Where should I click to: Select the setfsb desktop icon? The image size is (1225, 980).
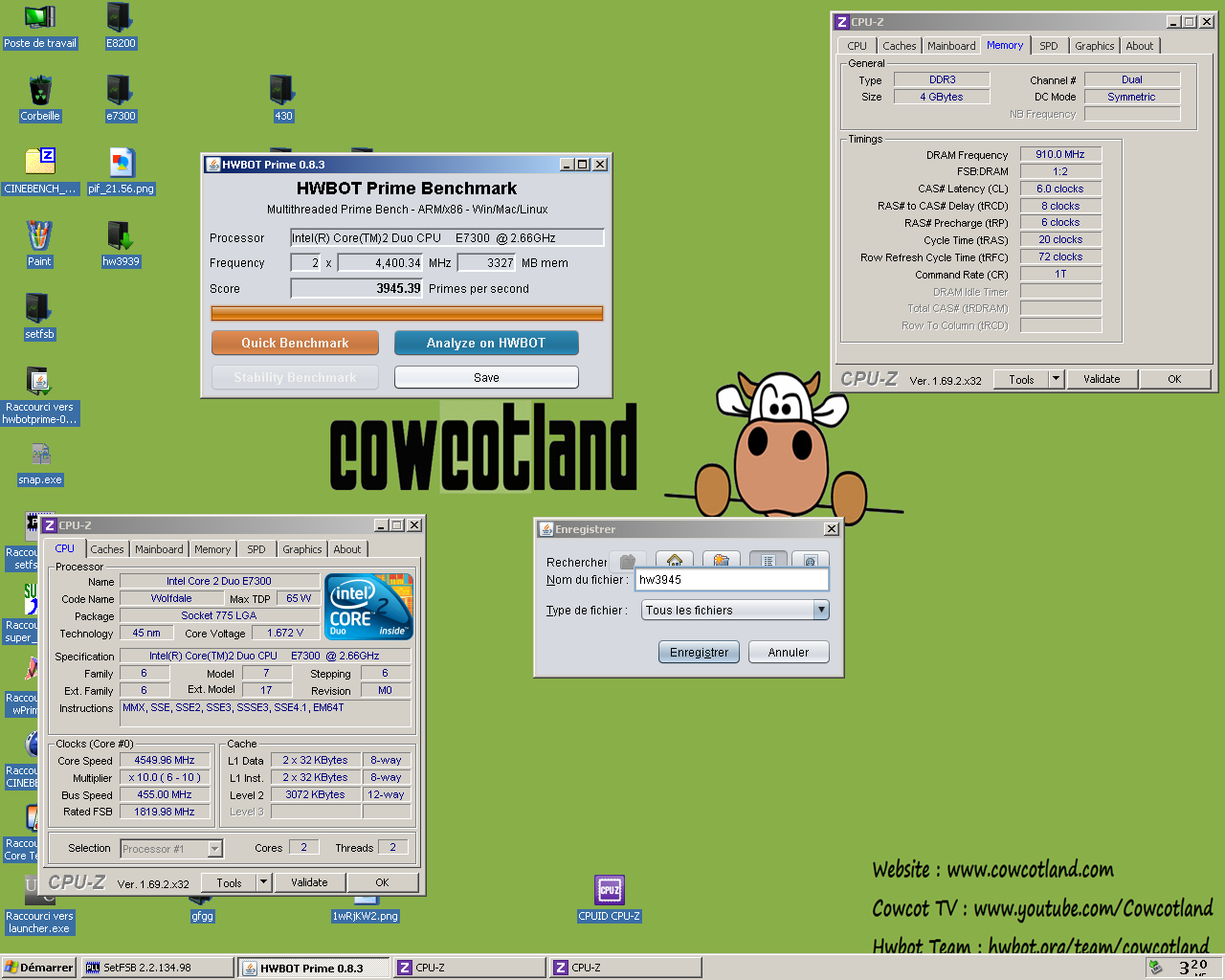39,318
